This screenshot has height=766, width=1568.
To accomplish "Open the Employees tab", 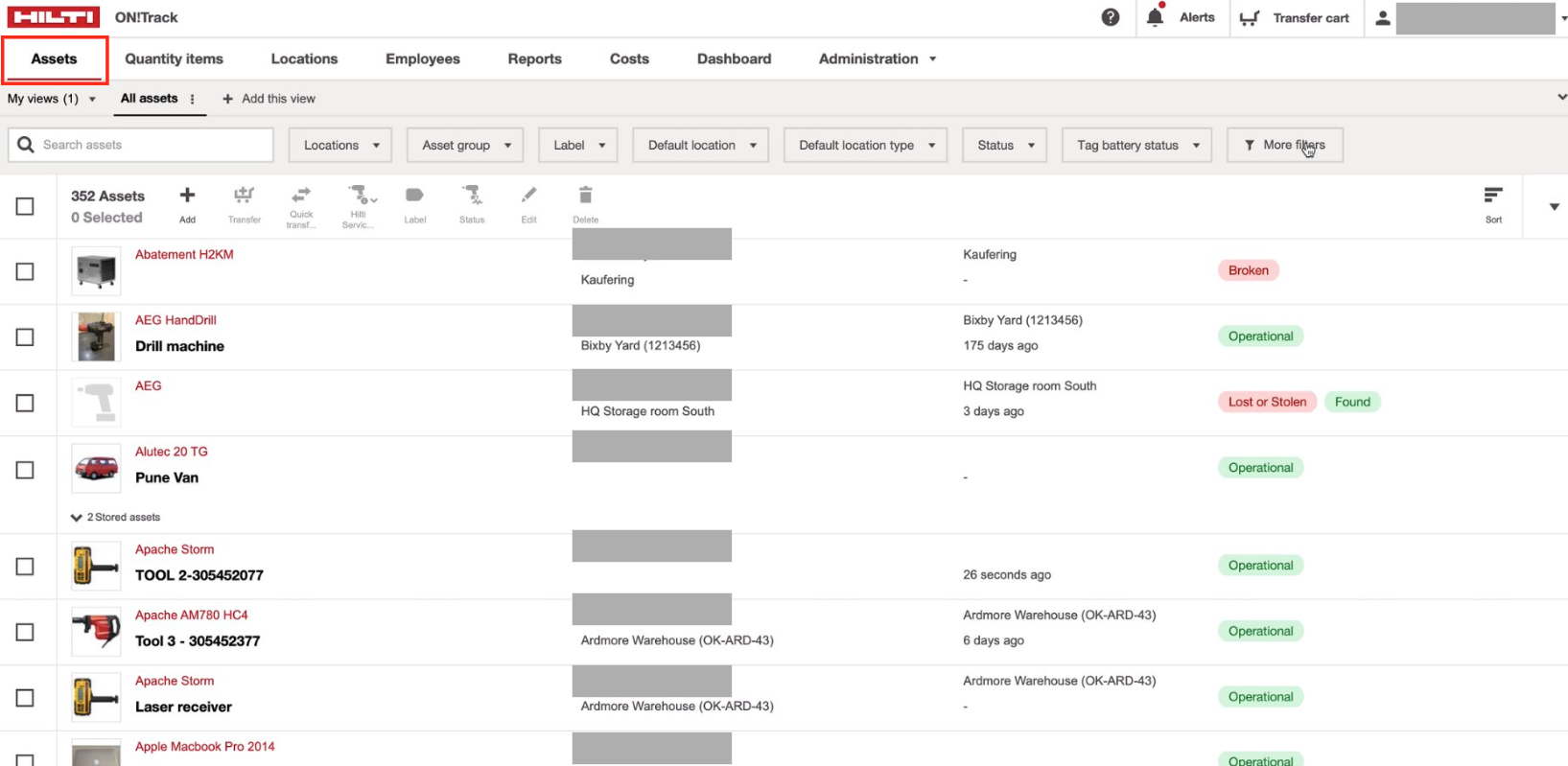I will coord(423,58).
